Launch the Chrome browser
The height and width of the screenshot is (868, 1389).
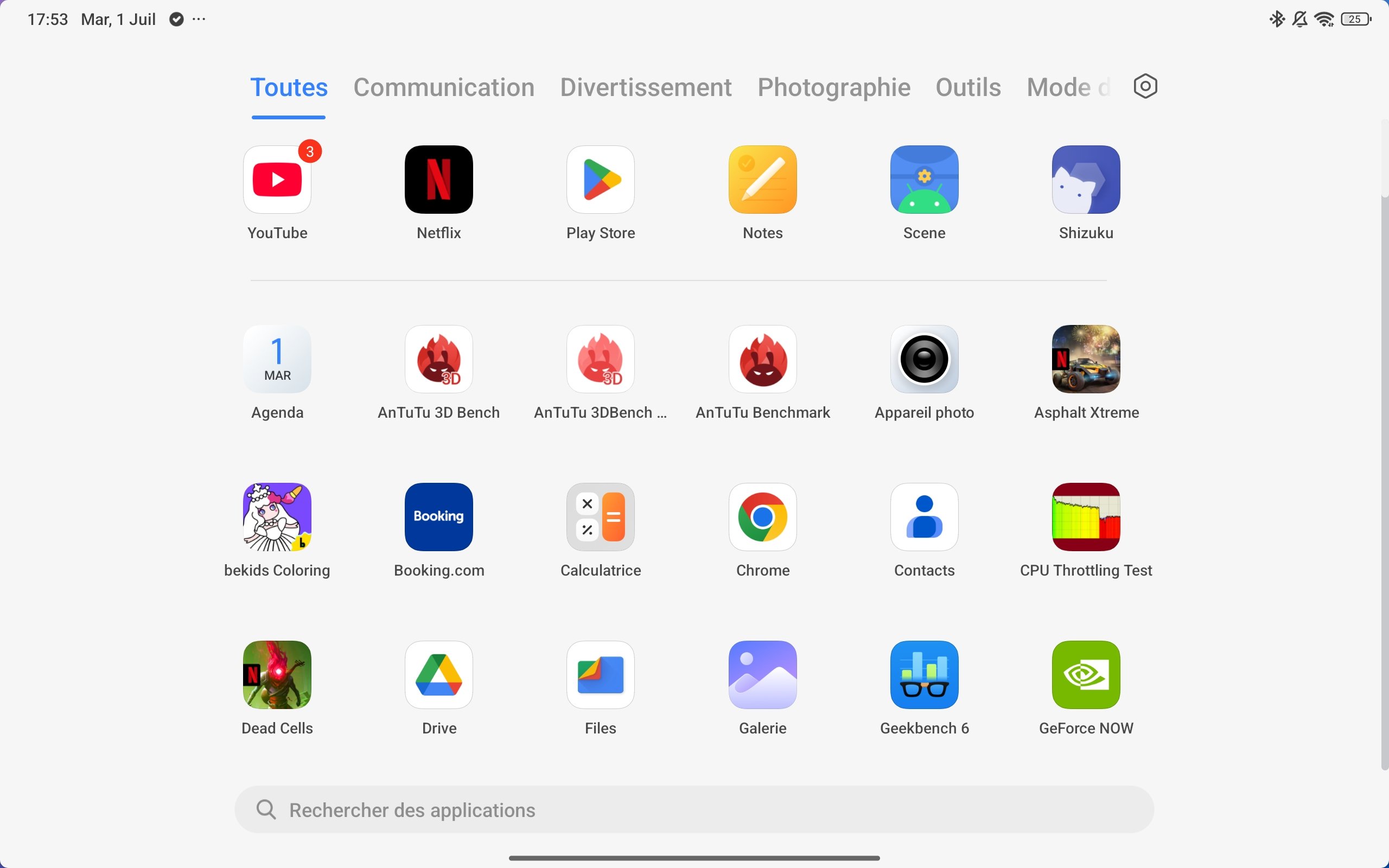point(762,517)
